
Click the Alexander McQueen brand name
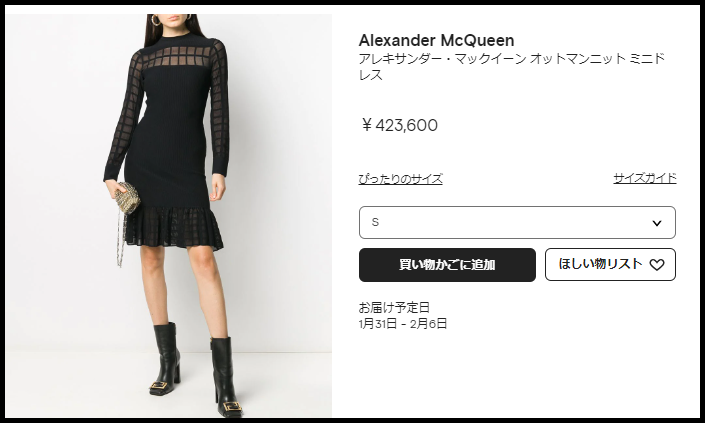(x=436, y=40)
